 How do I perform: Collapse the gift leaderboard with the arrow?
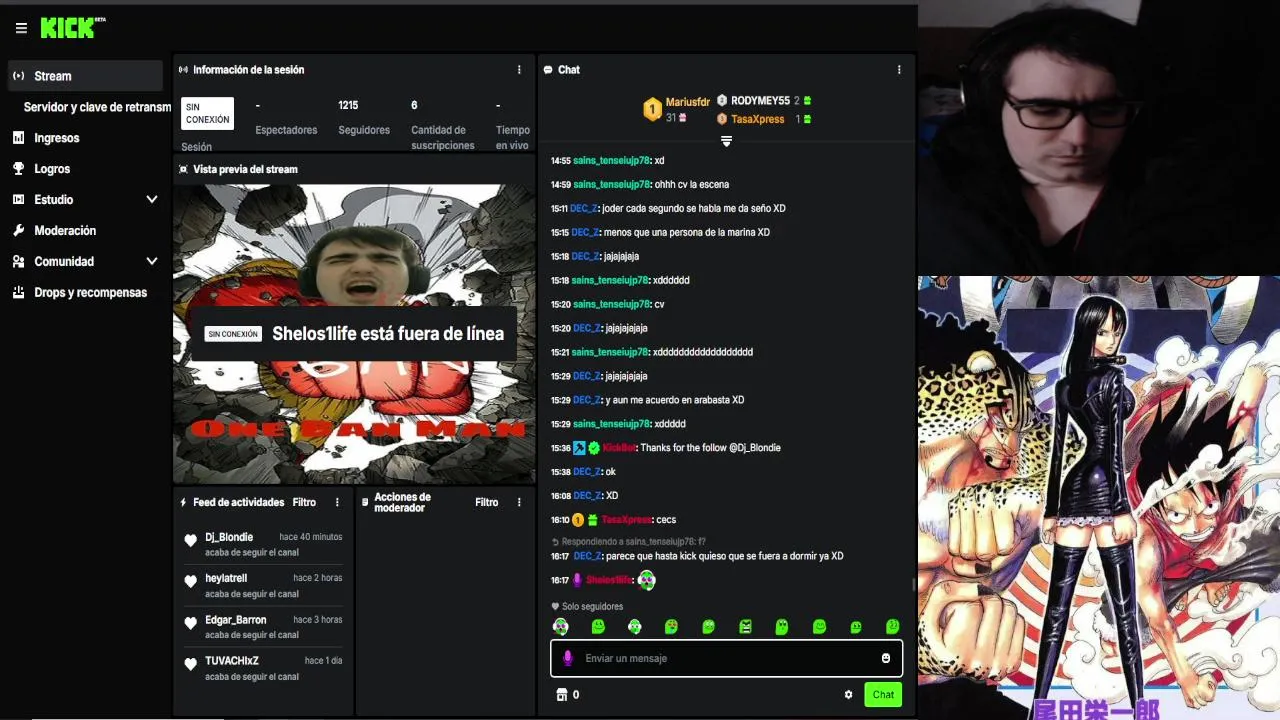click(727, 141)
